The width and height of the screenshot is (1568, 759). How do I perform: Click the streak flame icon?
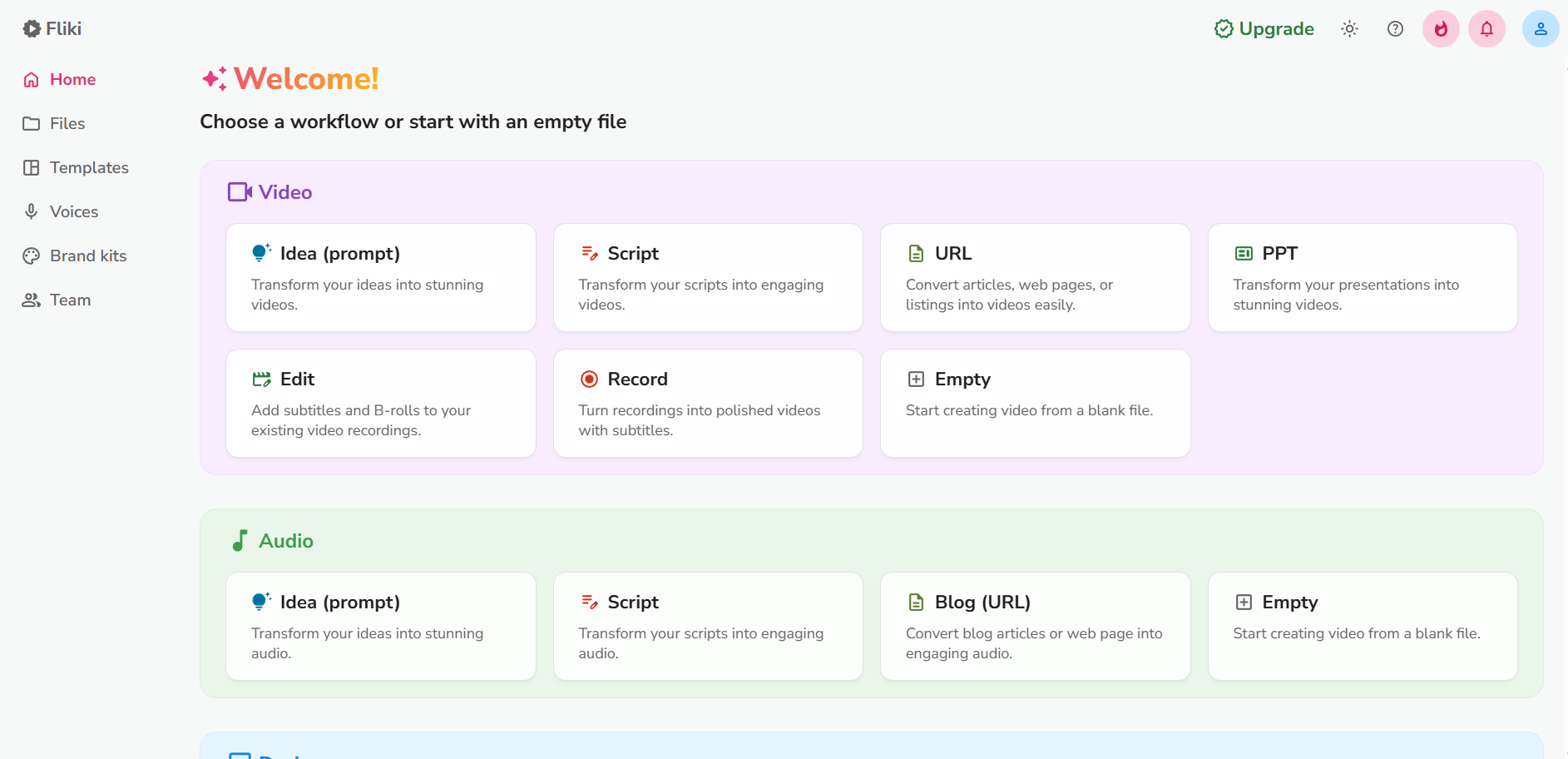pyautogui.click(x=1440, y=28)
